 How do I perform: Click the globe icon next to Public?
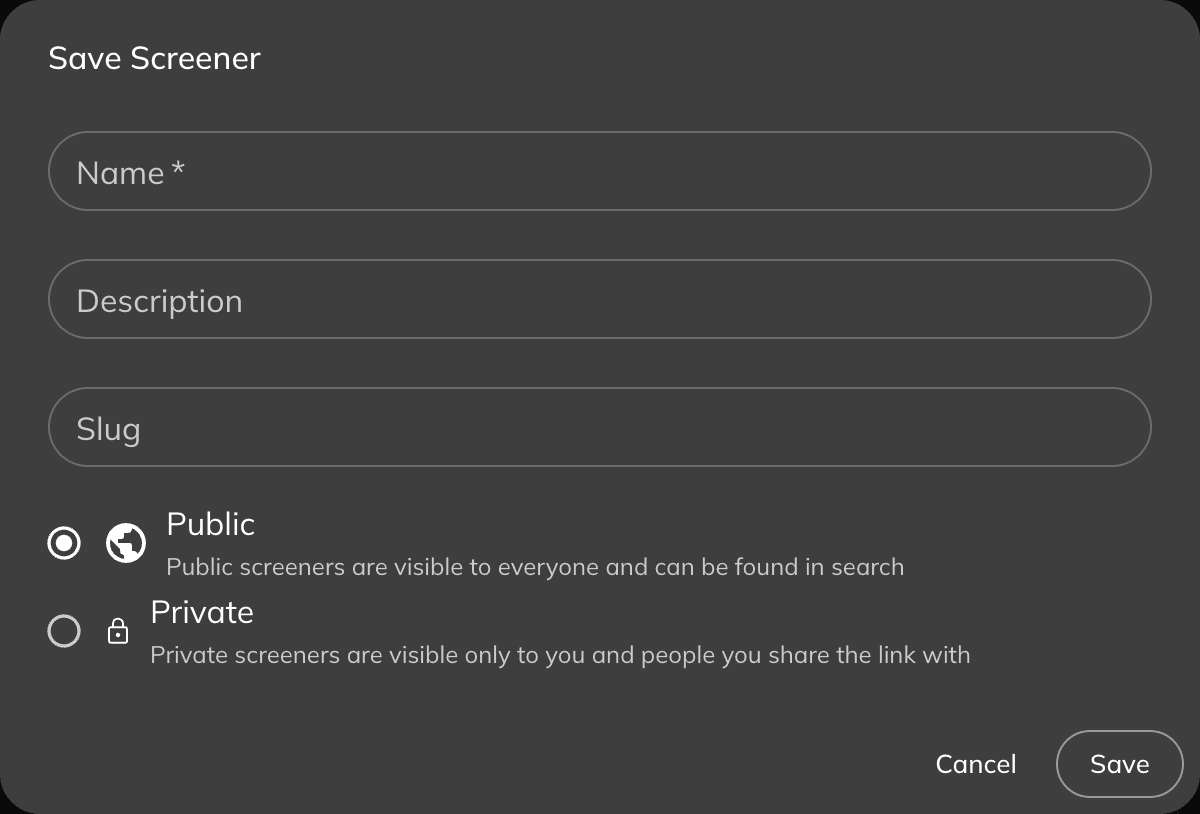click(x=125, y=543)
